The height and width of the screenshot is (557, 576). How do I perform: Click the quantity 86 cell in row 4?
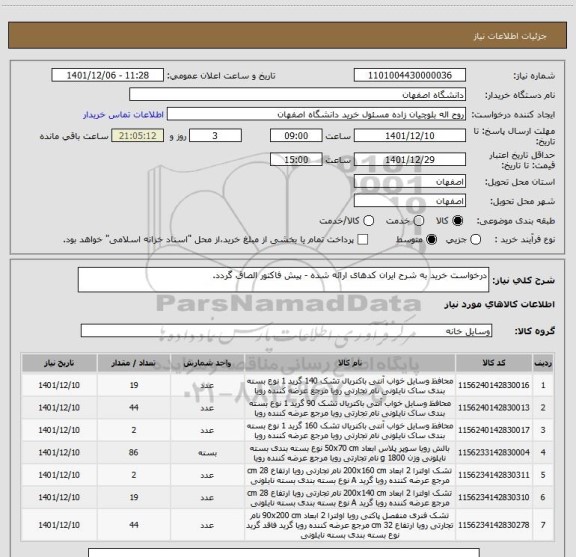[134, 452]
